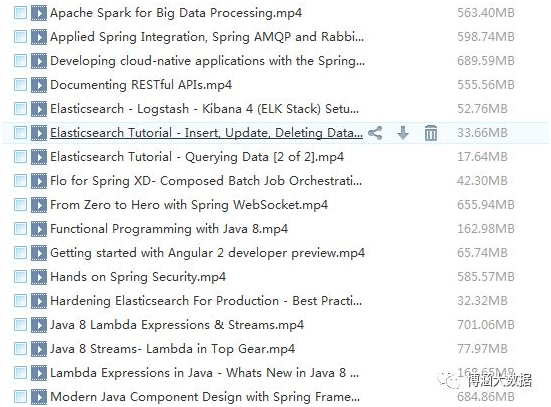Click video icon beside Apache Spark file

[x=39, y=13]
